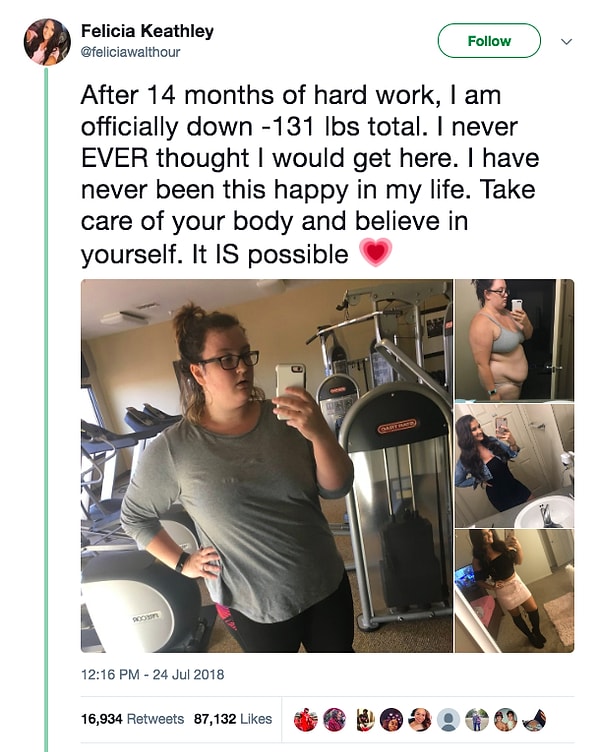The image size is (600, 752).
Task: Open the smiling woman liker avatar
Action: coord(420,719)
